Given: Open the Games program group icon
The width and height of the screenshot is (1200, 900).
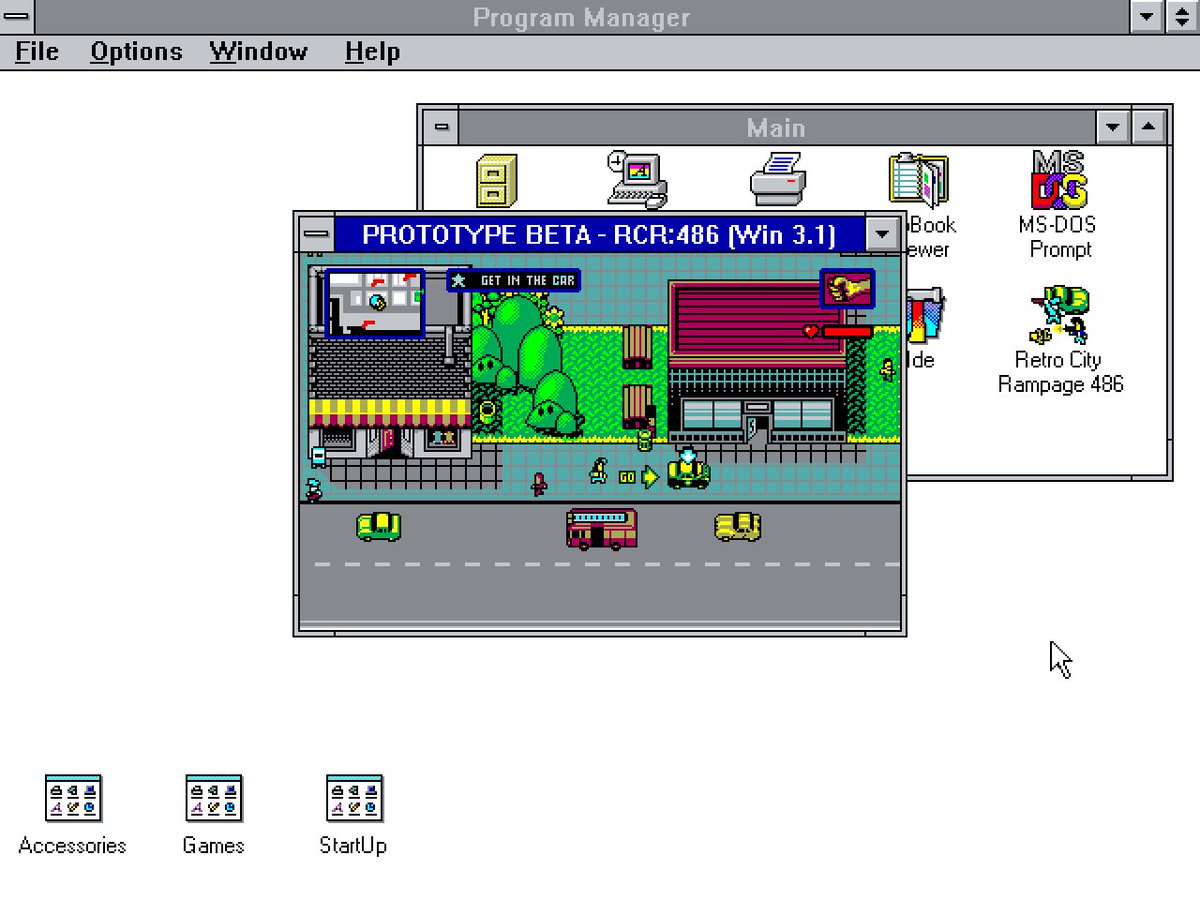Looking at the screenshot, I should click(214, 798).
